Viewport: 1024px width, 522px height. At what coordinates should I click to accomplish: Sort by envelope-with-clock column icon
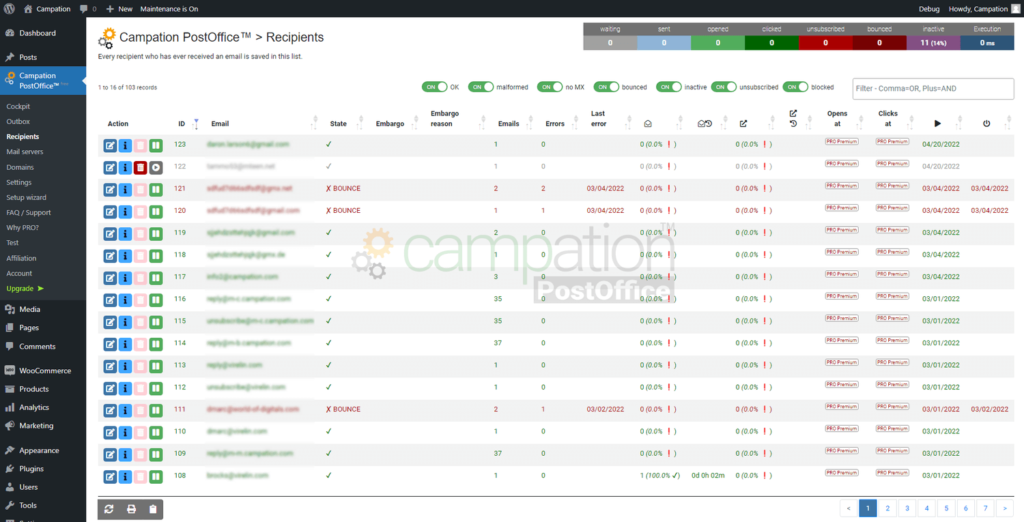(705, 123)
